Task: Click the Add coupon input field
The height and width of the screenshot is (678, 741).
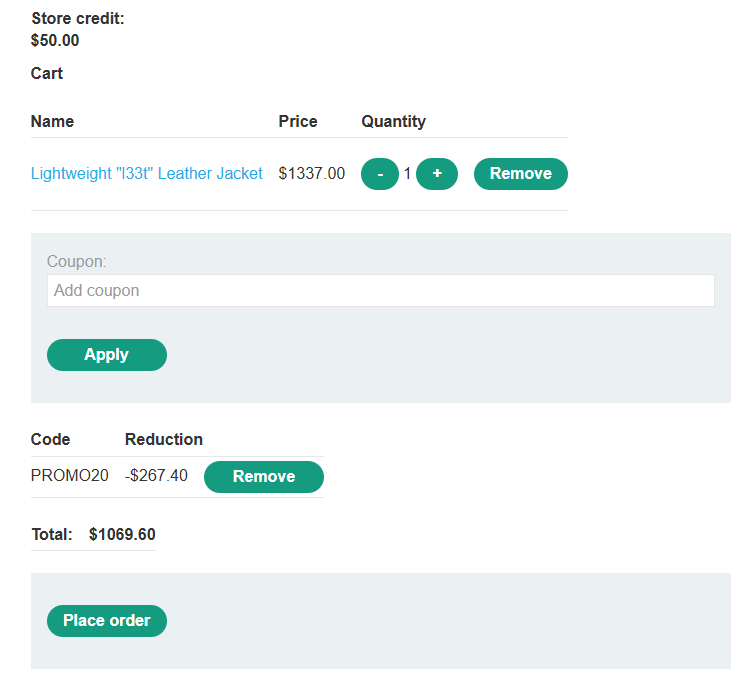Action: click(380, 291)
